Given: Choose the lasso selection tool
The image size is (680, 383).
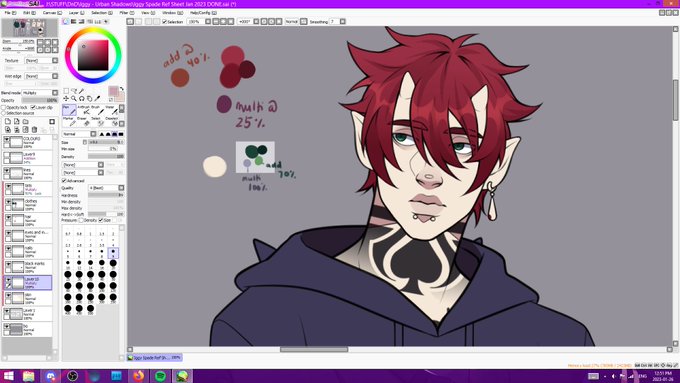Looking at the screenshot, I should click(74, 91).
